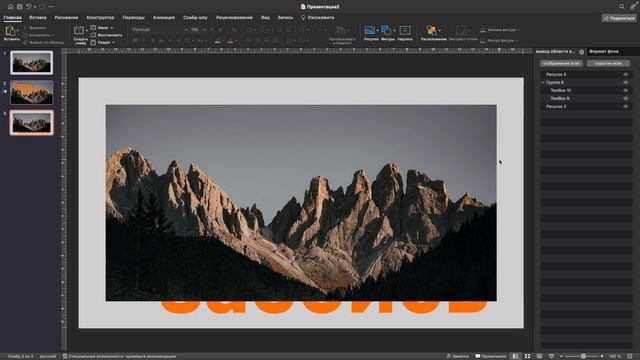640x360 pixels.
Task: Open the Расположение dropdown arrow
Action: 439,31
